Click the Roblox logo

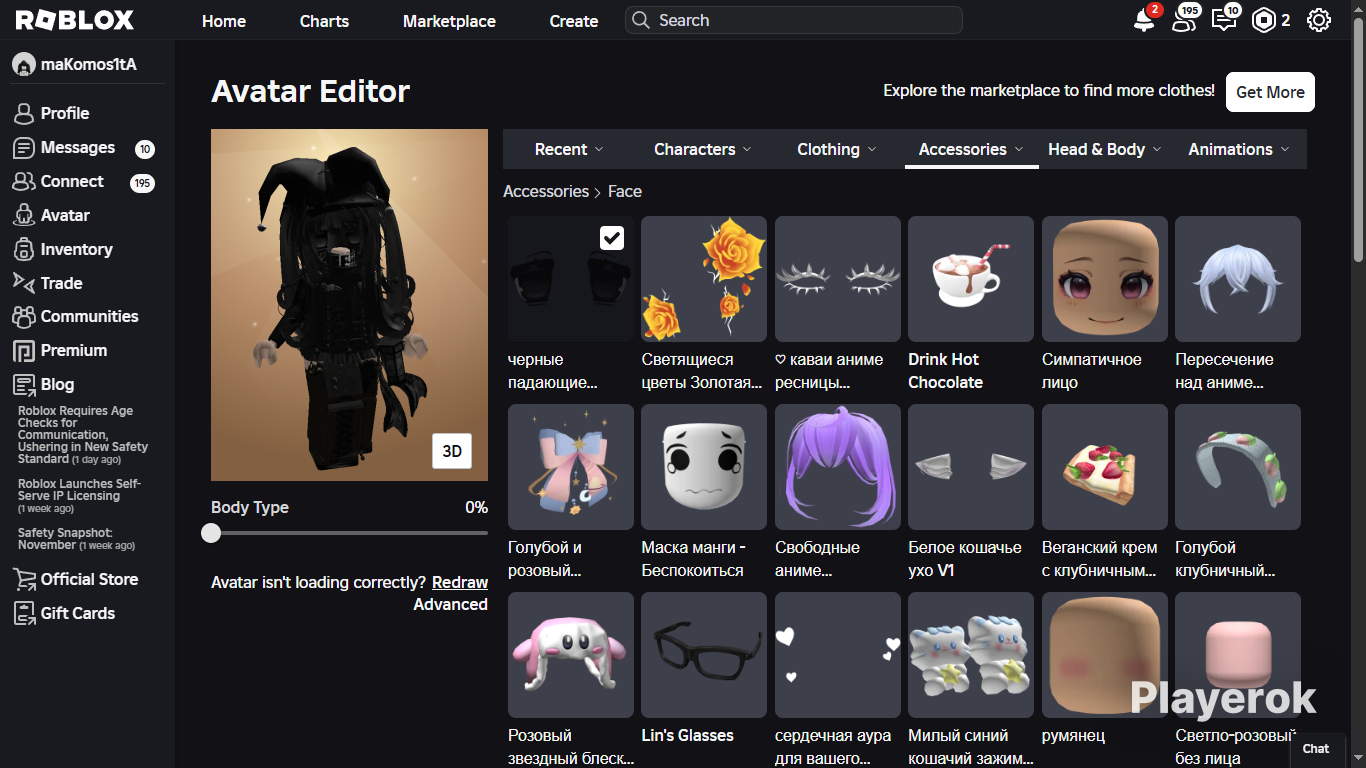pos(75,20)
